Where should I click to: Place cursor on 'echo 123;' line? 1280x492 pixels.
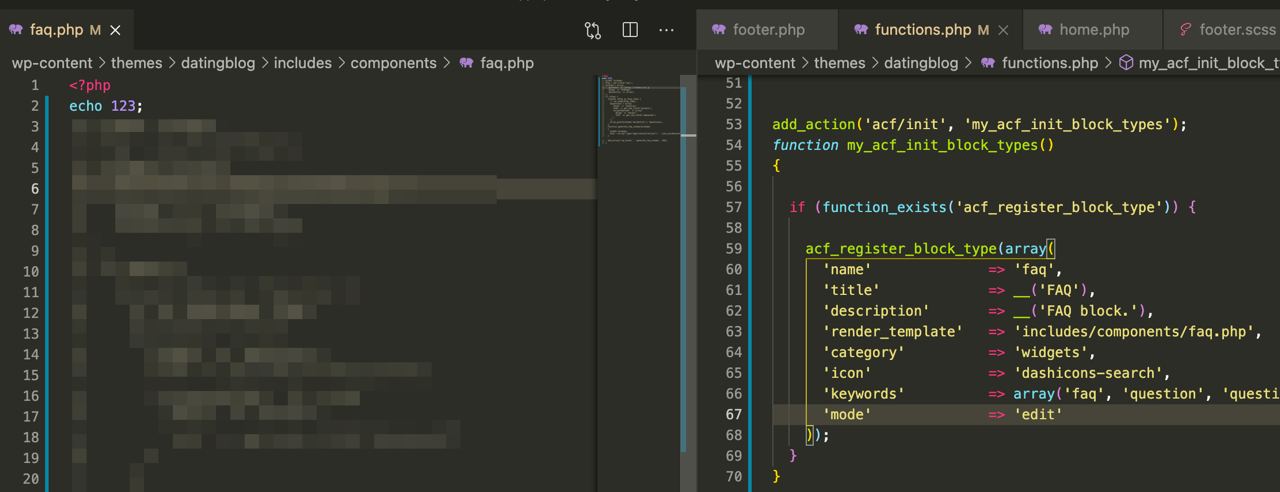point(106,106)
